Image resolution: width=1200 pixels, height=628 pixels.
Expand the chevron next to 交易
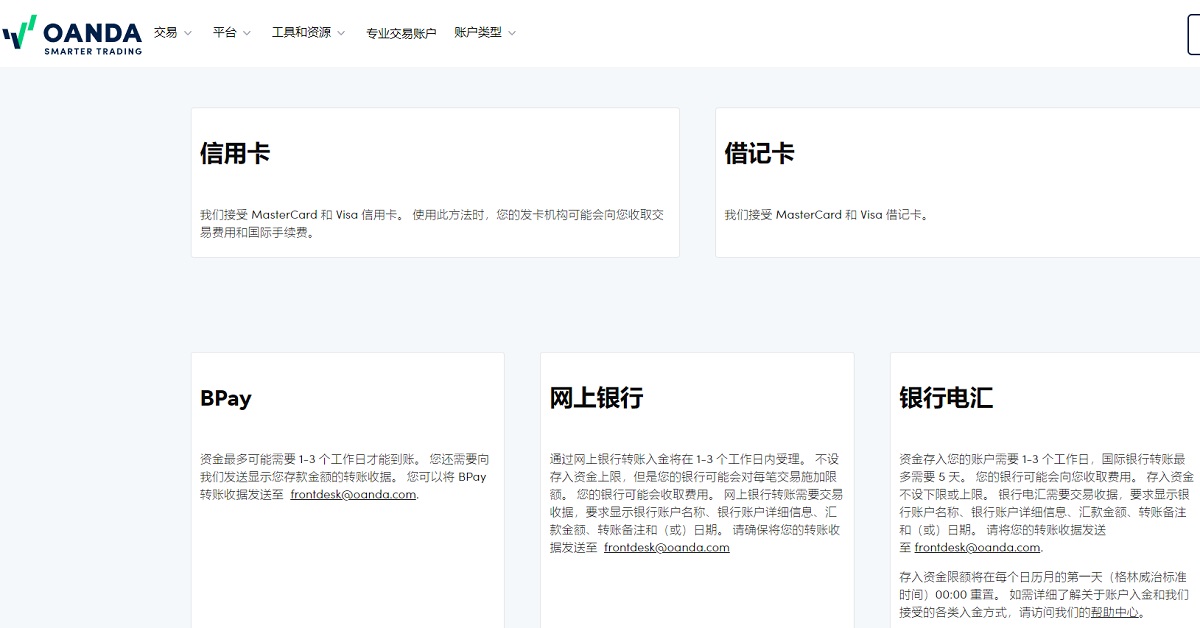tap(188, 33)
